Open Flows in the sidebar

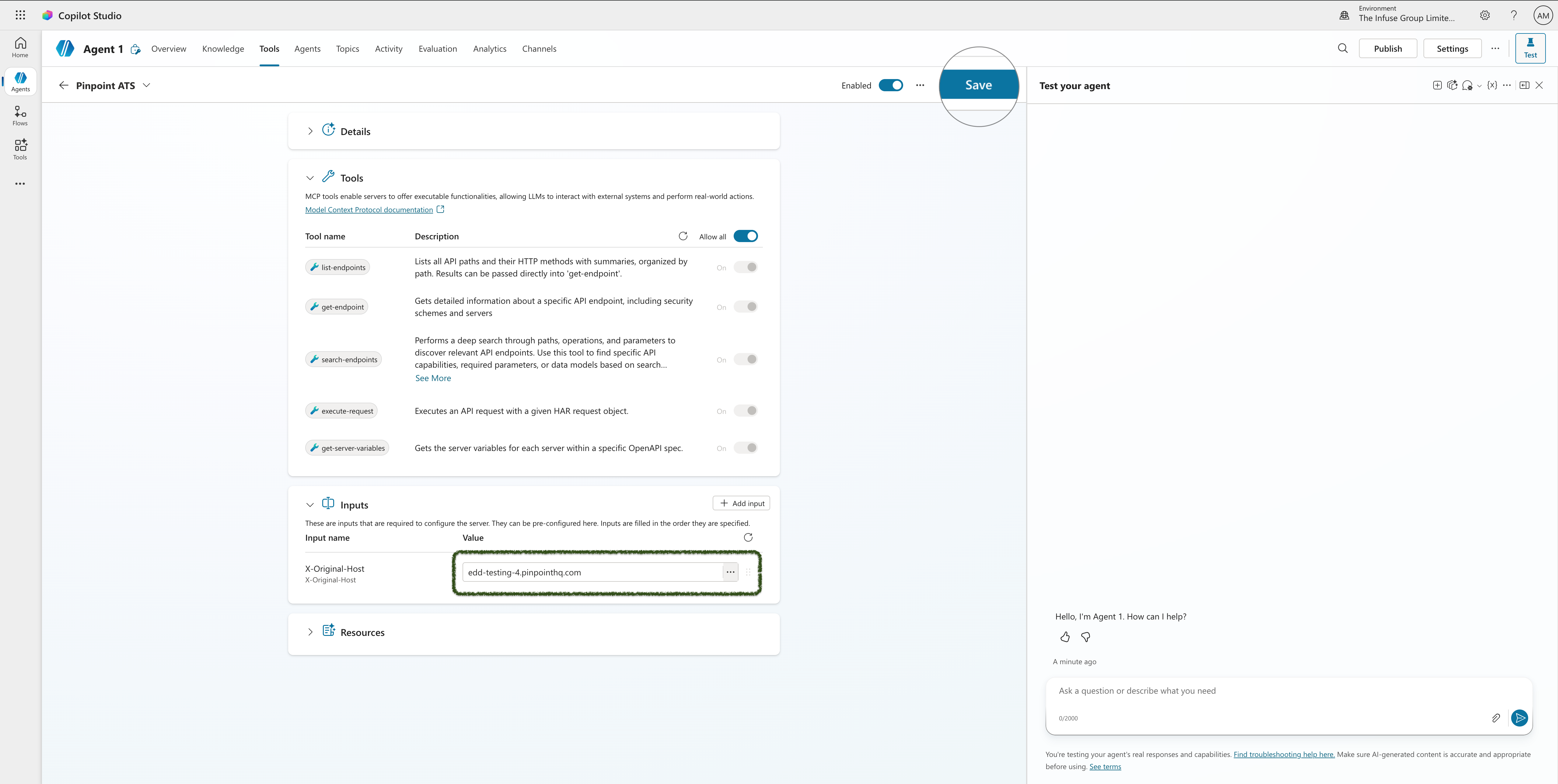pos(20,116)
